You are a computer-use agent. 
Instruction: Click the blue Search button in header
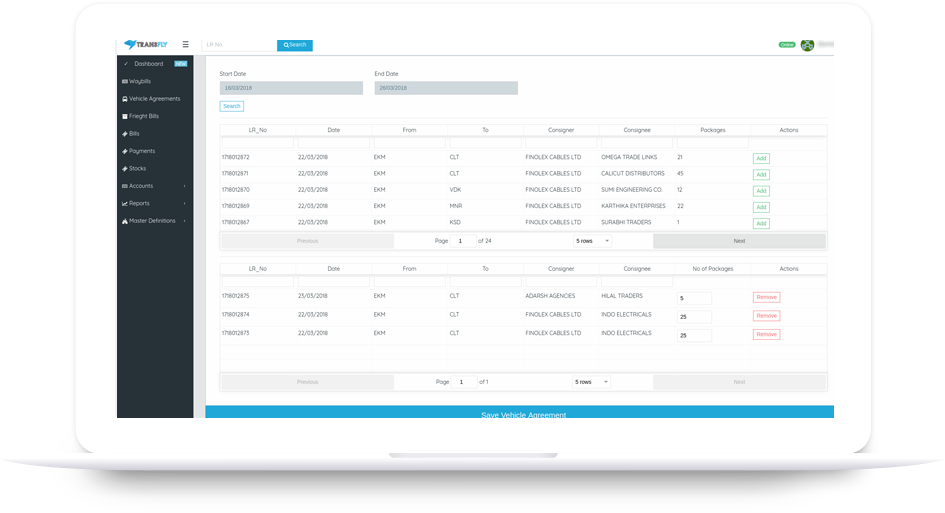(x=295, y=45)
